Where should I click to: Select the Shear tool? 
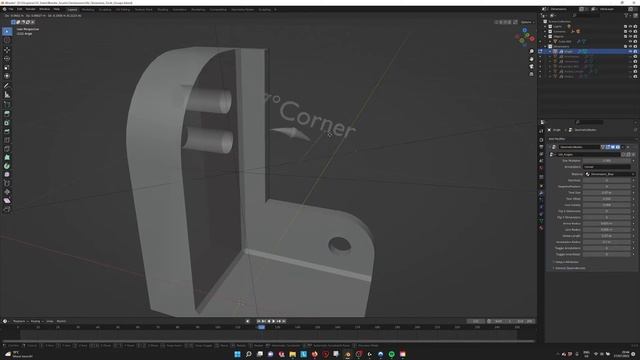7,200
